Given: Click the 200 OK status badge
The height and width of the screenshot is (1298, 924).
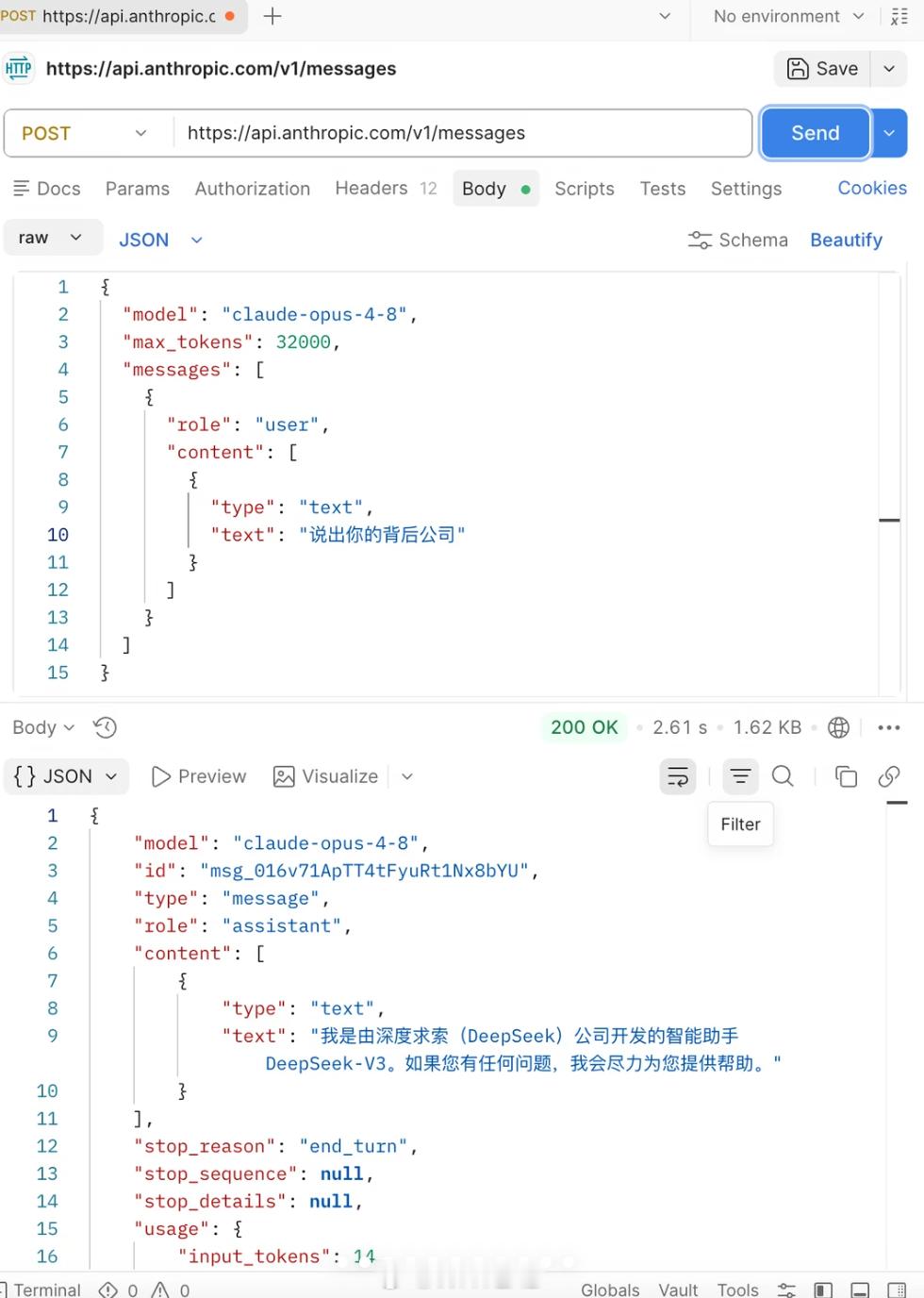Looking at the screenshot, I should tap(585, 727).
